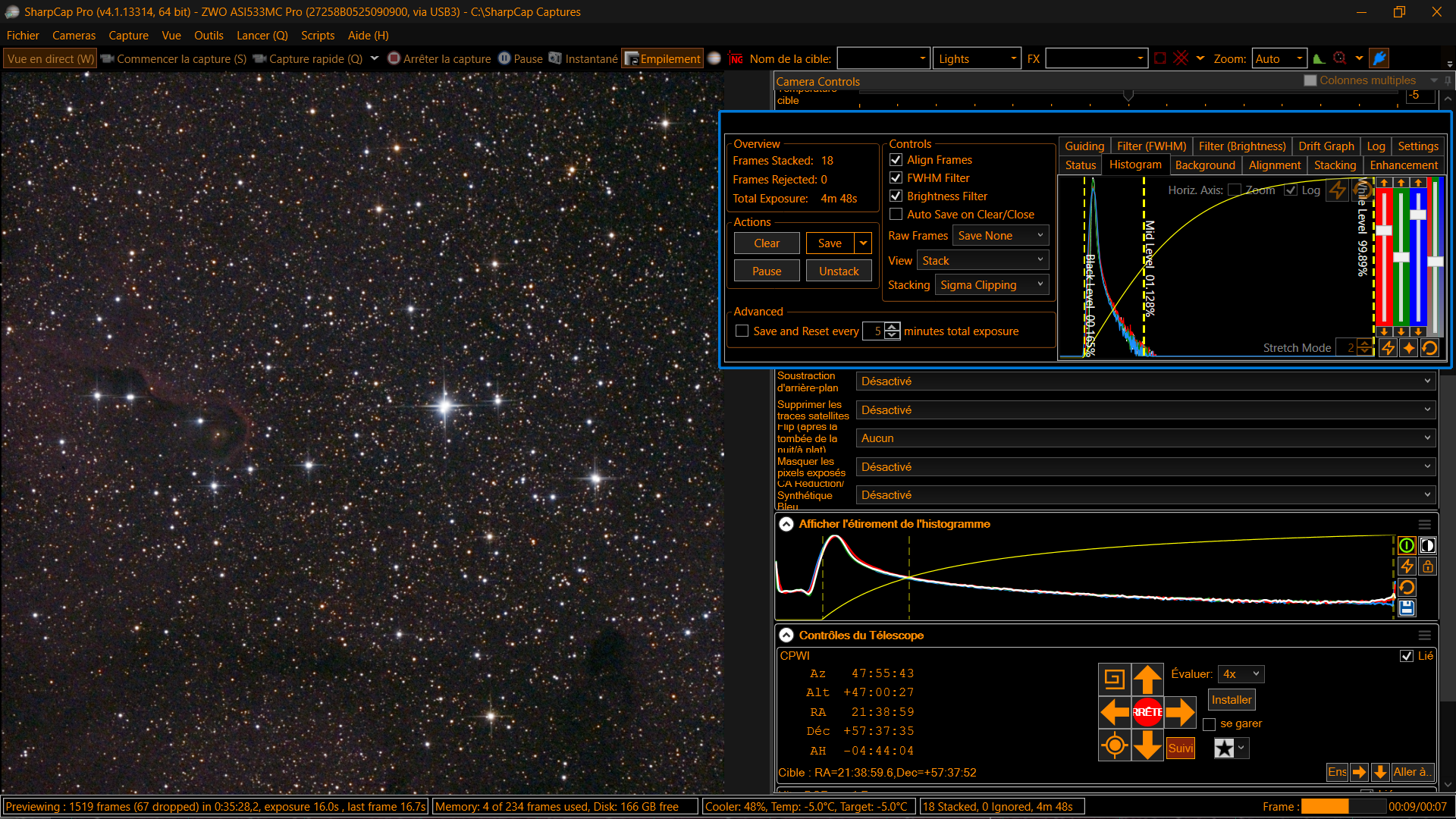Stop telescope motion with red ARRÊTE button
Screen dimensions: 1456x819
1147,712
